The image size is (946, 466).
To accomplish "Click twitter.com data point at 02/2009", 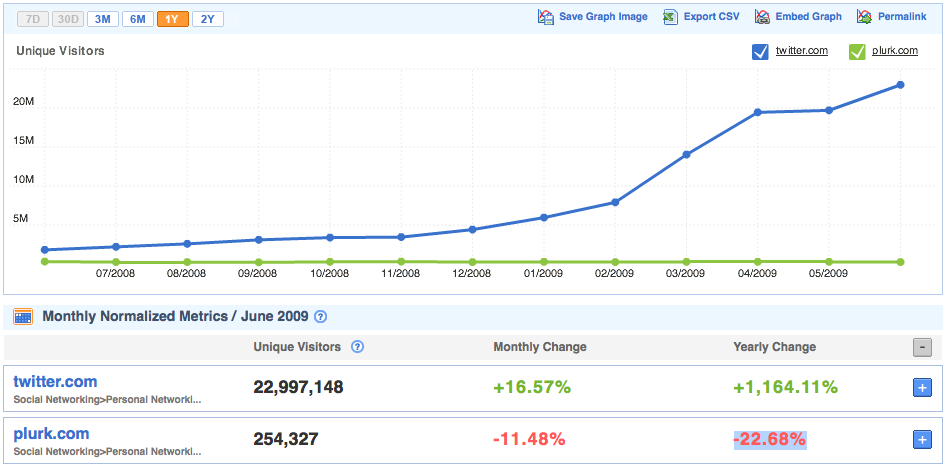I will (x=615, y=202).
